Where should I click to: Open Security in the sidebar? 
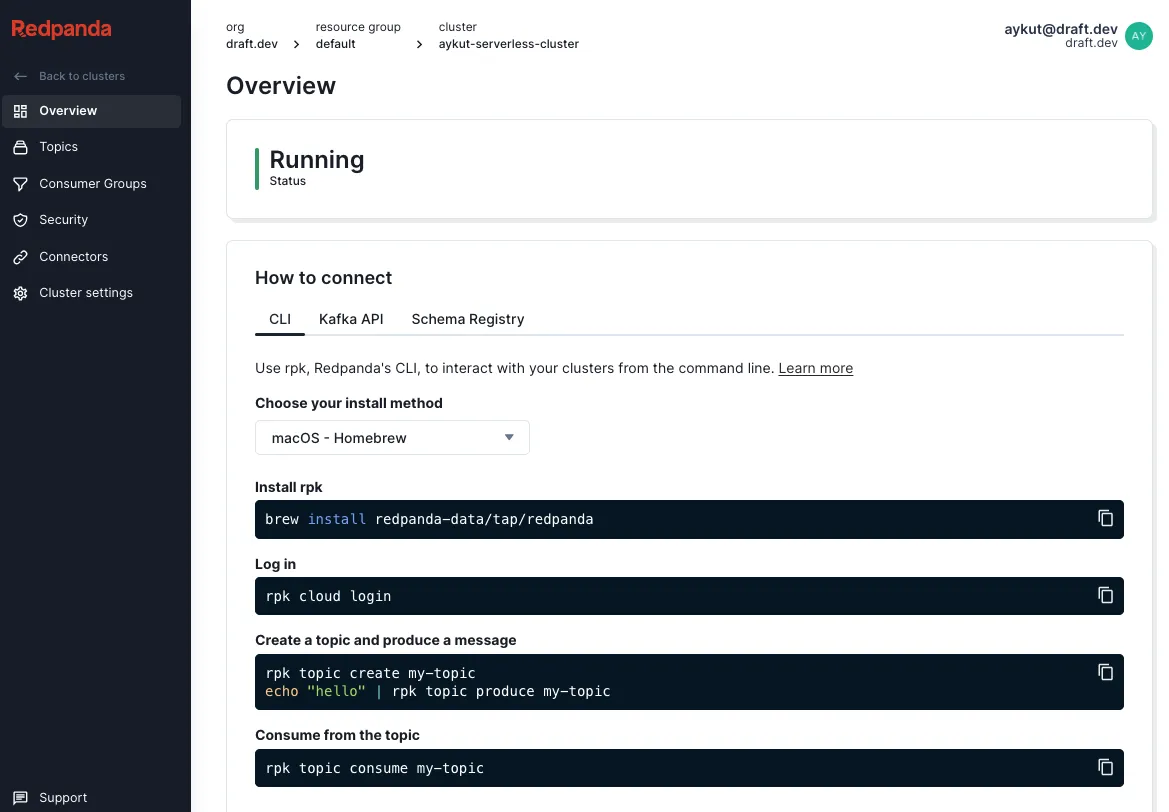[x=91, y=220]
